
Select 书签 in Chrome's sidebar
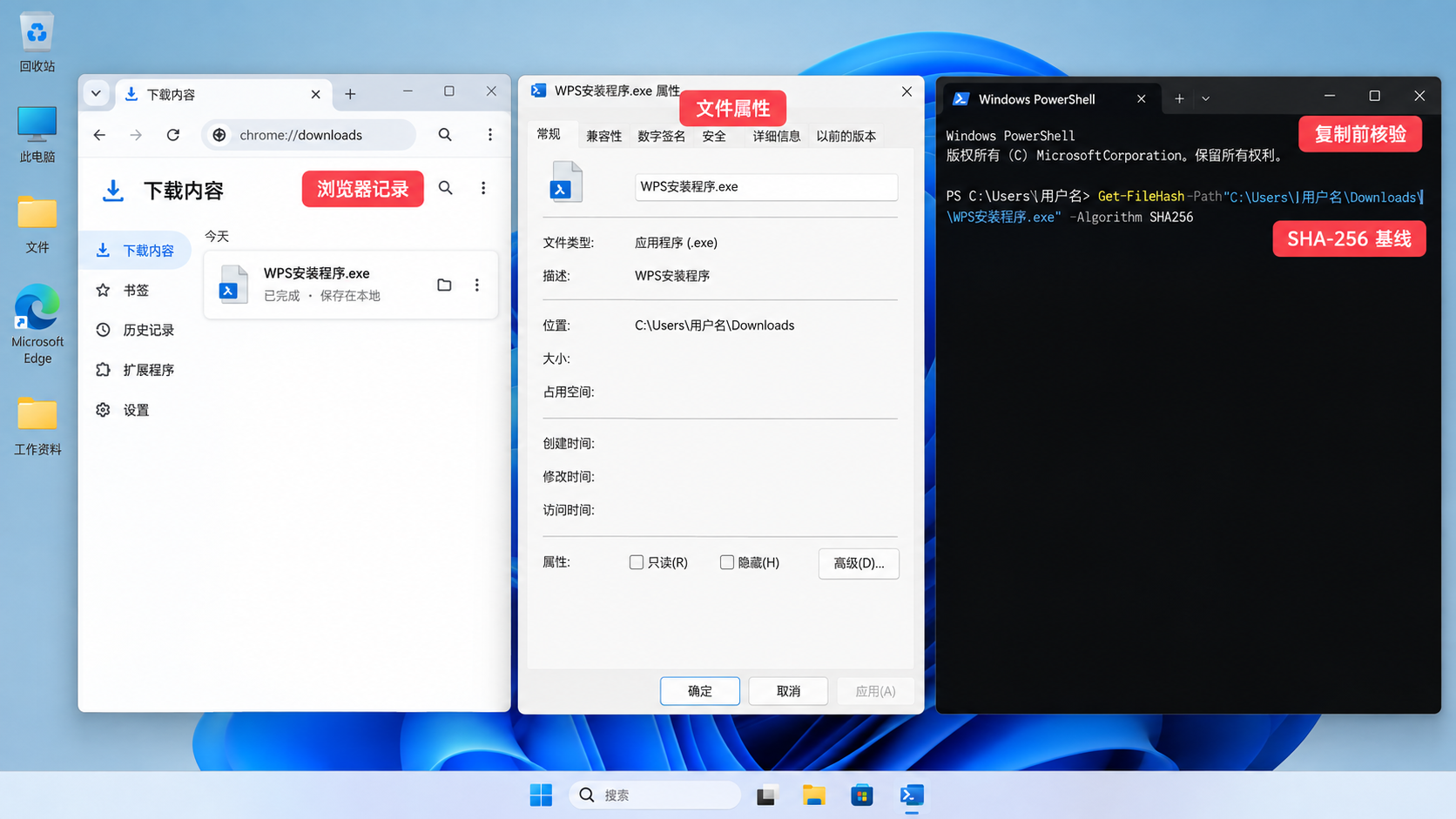pyautogui.click(x=137, y=290)
